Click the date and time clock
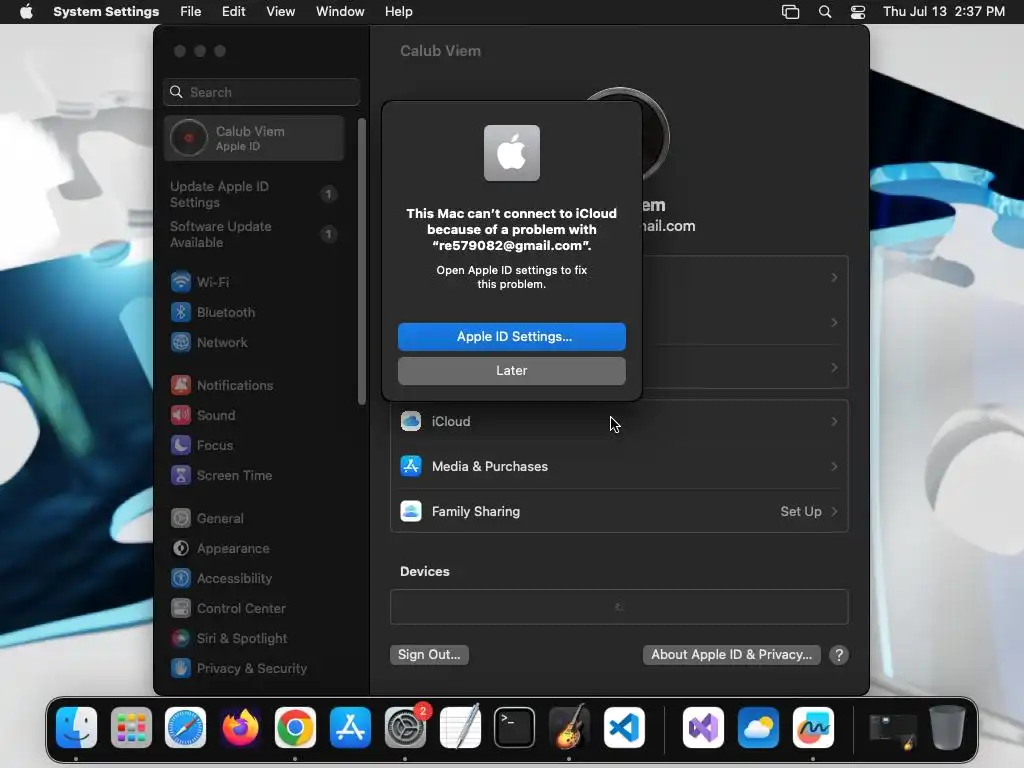 pyautogui.click(x=944, y=12)
